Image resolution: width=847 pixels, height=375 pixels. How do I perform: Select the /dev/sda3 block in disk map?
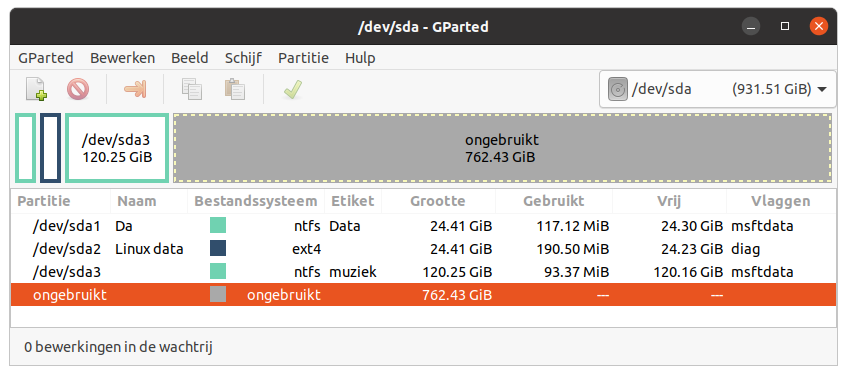click(x=117, y=148)
